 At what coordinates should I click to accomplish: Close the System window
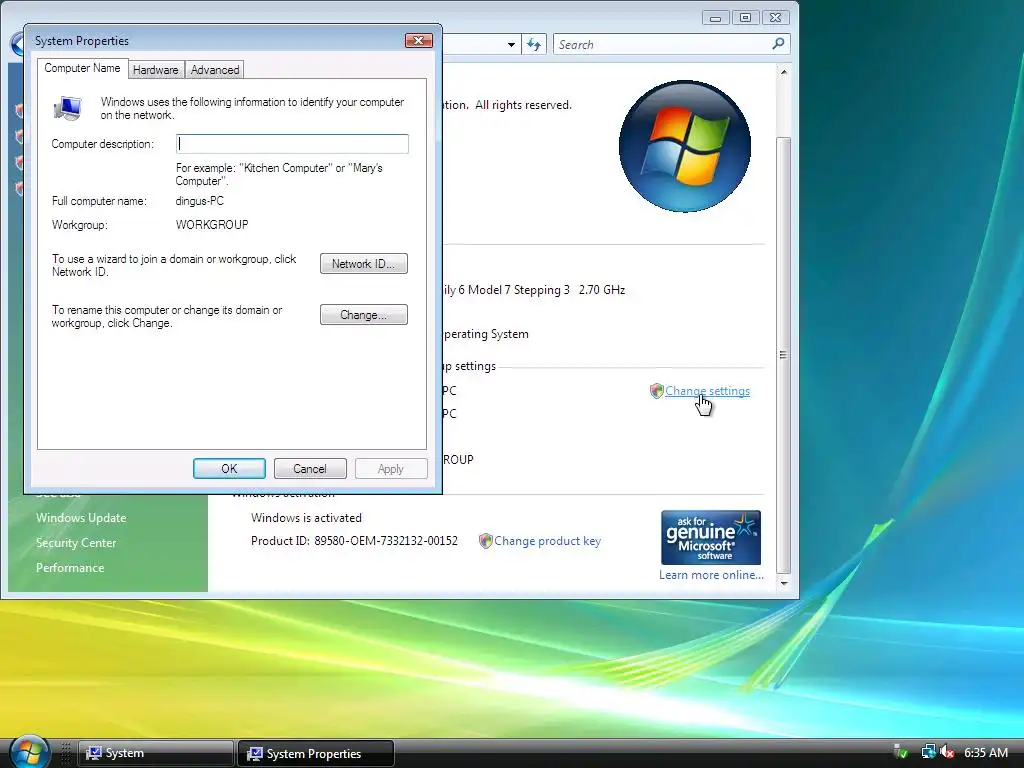pos(775,18)
